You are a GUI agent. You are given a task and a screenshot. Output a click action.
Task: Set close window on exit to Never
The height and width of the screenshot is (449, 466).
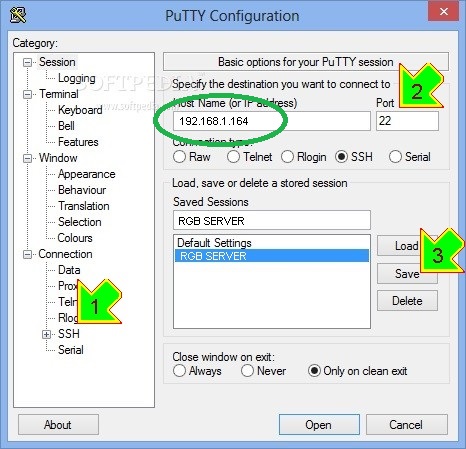tap(247, 371)
